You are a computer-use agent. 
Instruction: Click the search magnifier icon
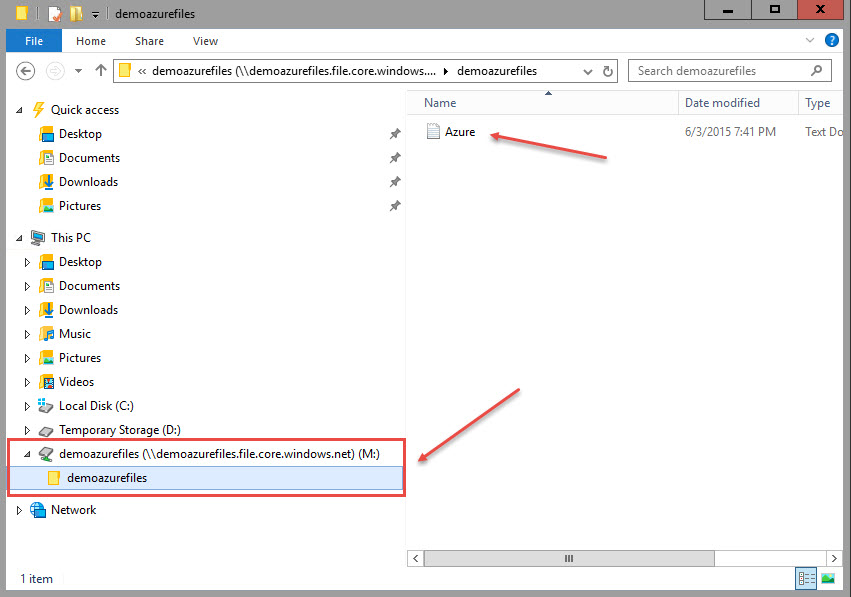point(816,71)
